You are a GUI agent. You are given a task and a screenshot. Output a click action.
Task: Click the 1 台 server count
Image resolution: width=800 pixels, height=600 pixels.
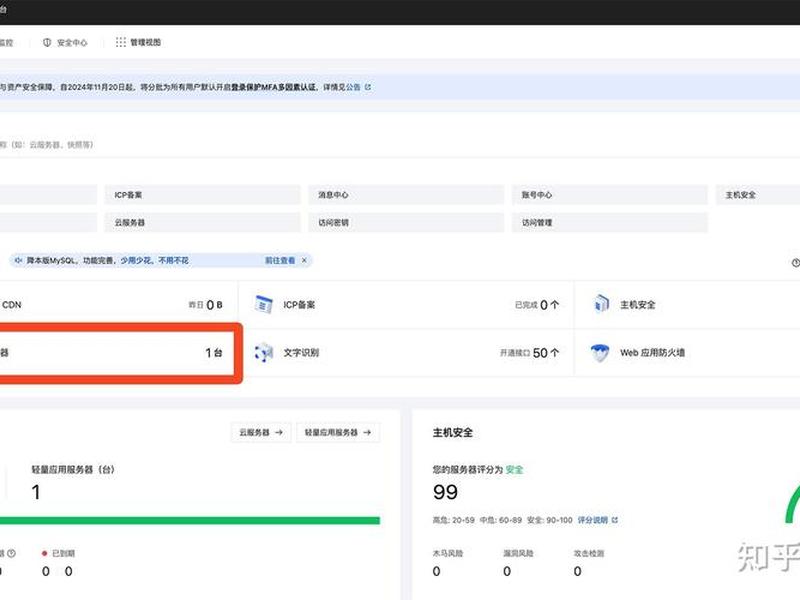pos(214,353)
